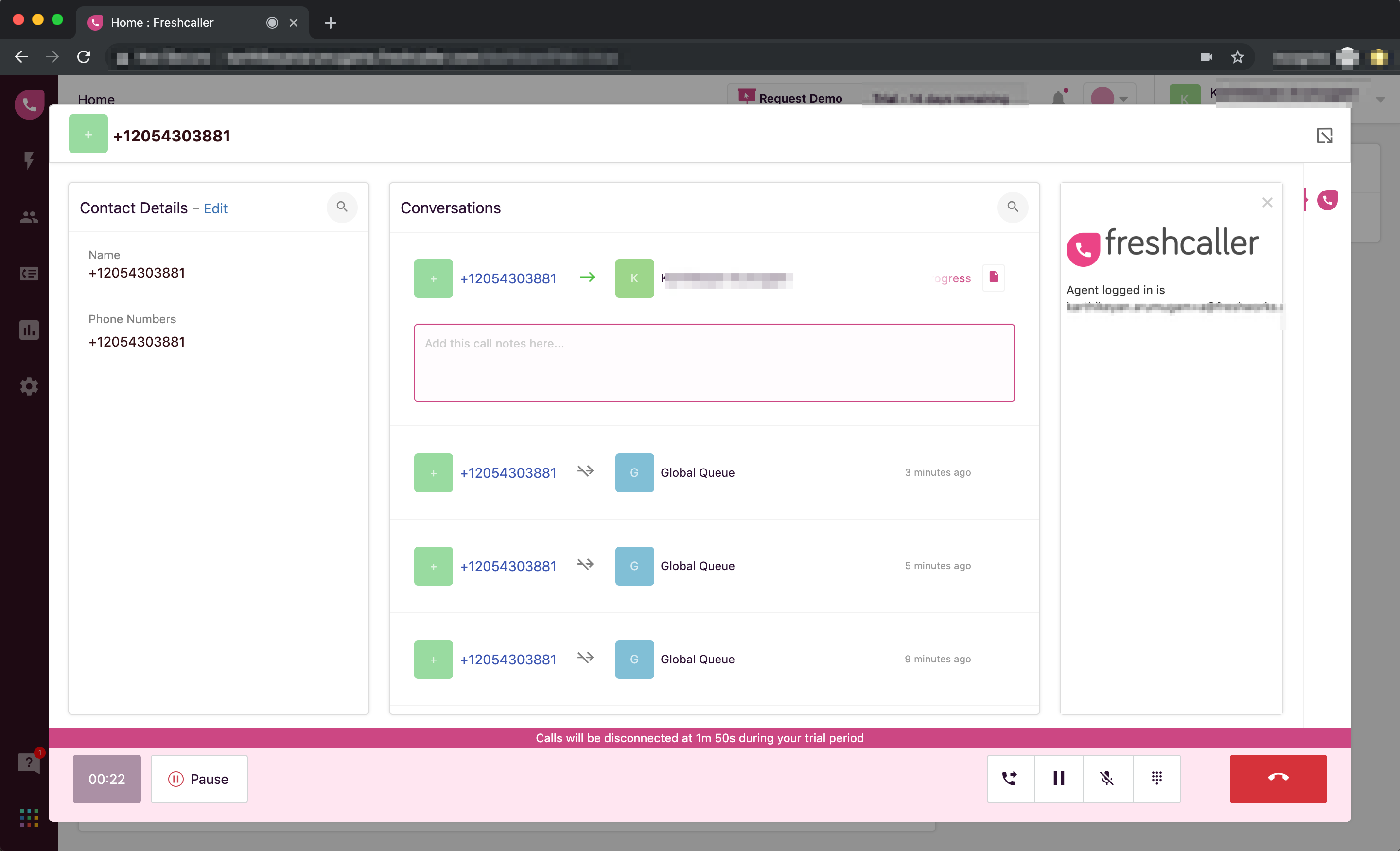Open the dial pad keypad icon

tap(1156, 778)
